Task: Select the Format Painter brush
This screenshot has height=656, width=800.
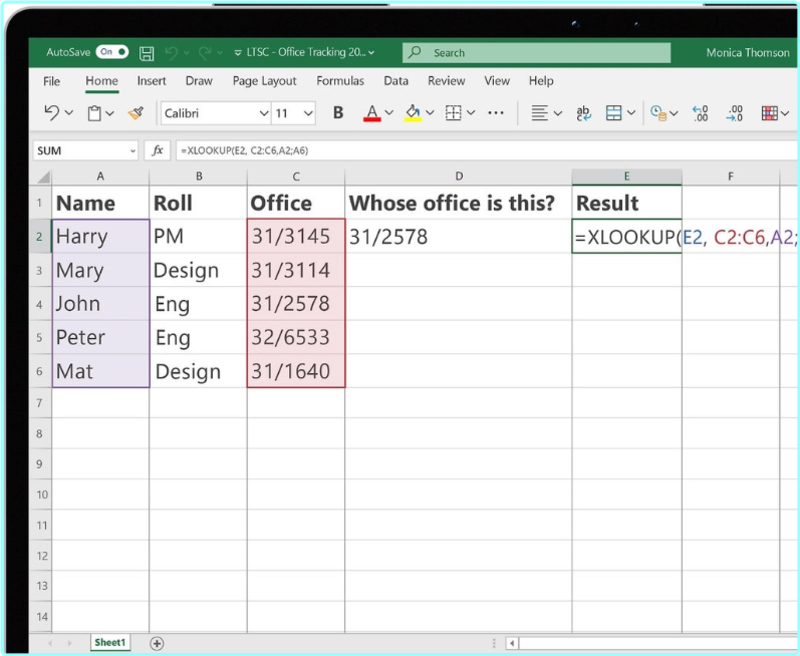Action: click(x=136, y=113)
